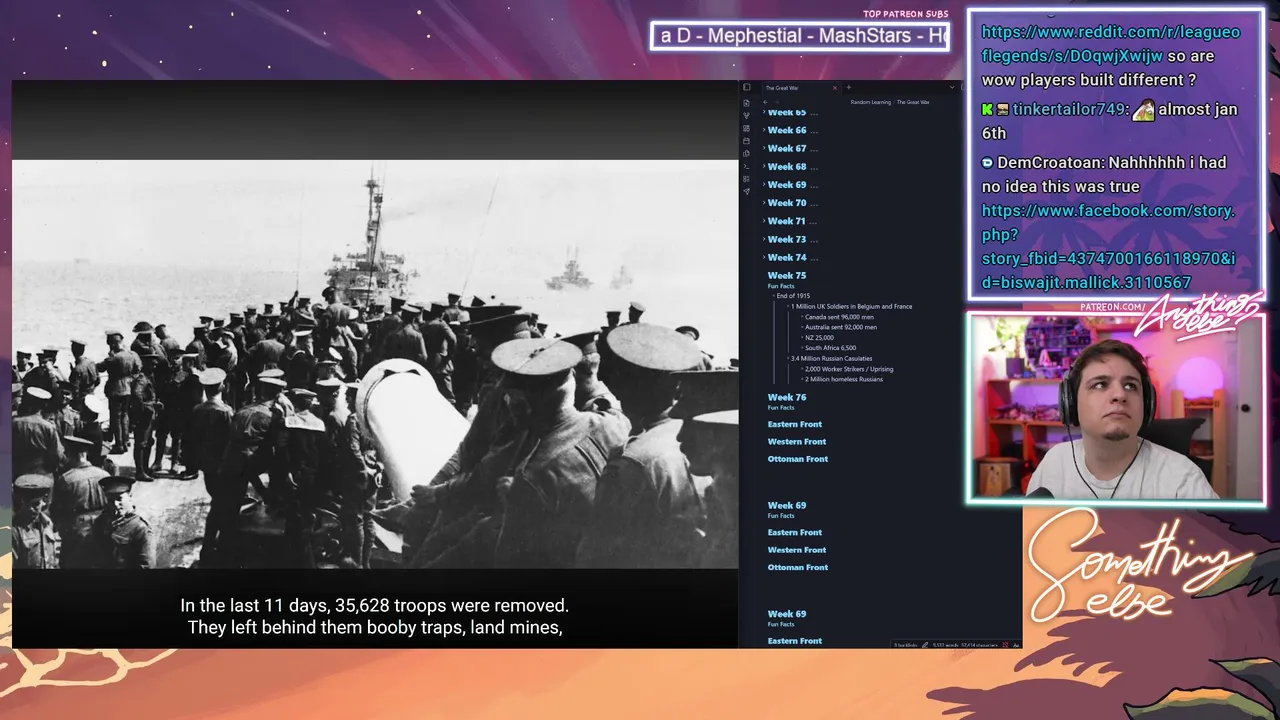Screen dimensions: 1280x720
Task: Expand the Week 67 heading
Action: pyautogui.click(x=765, y=148)
